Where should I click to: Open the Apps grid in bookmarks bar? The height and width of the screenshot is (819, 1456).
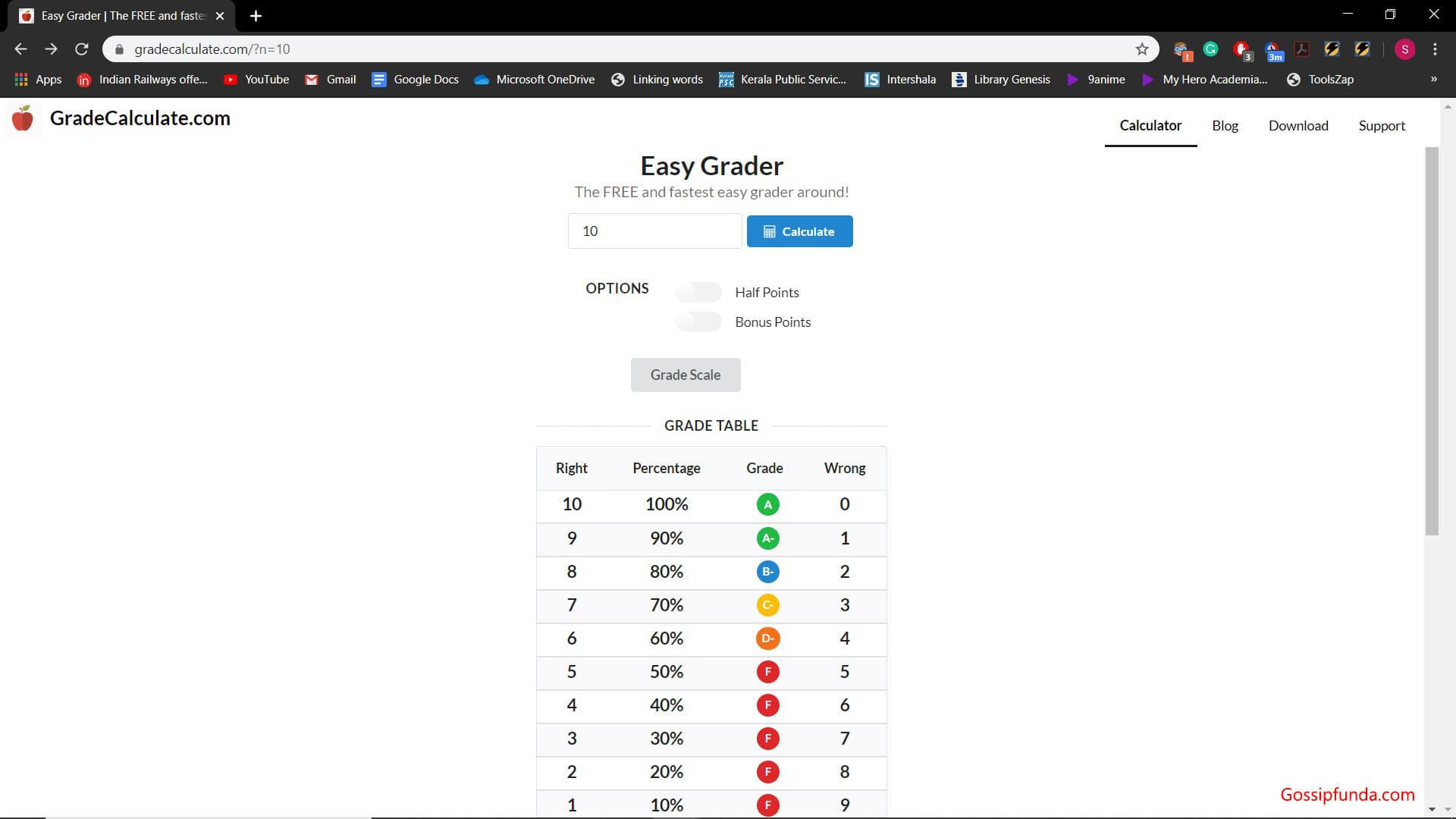click(x=20, y=79)
